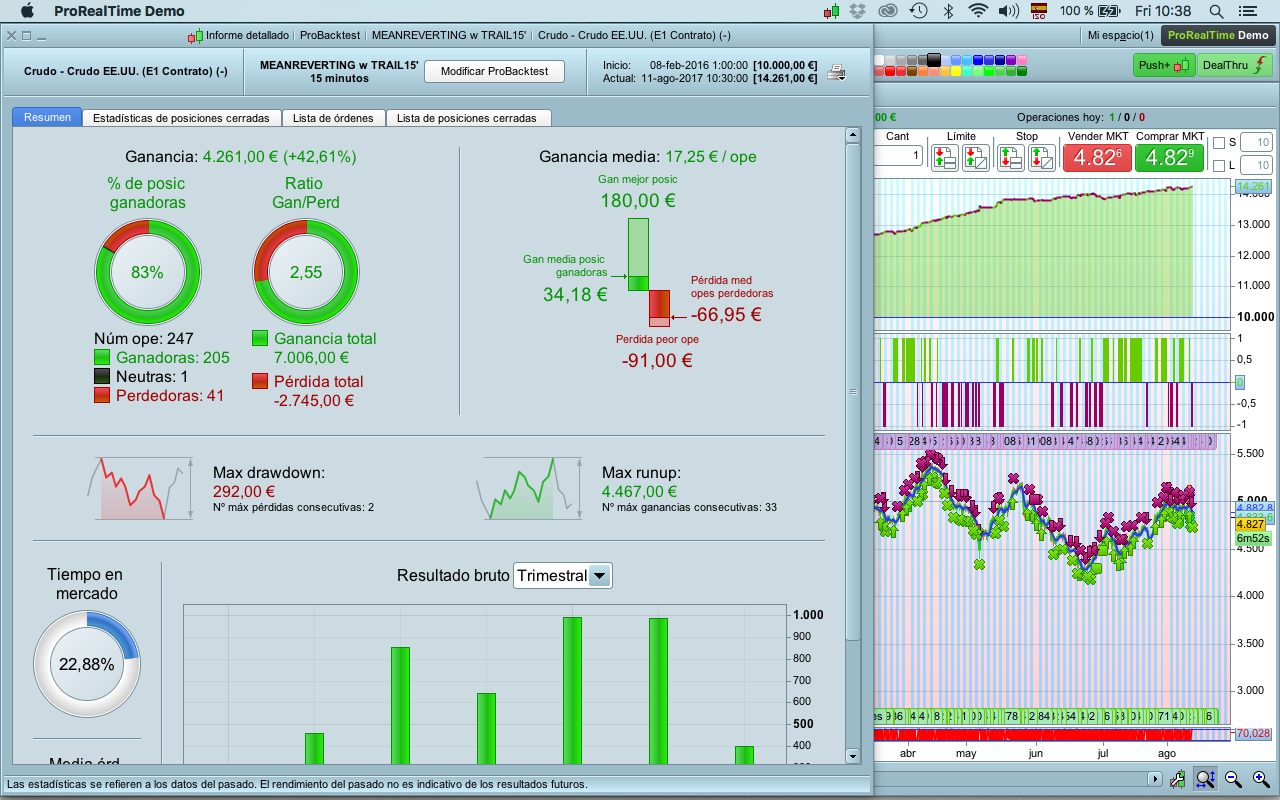Click the zoom out magnifier icon
Screen dimensions: 1280x800
click(1233, 779)
